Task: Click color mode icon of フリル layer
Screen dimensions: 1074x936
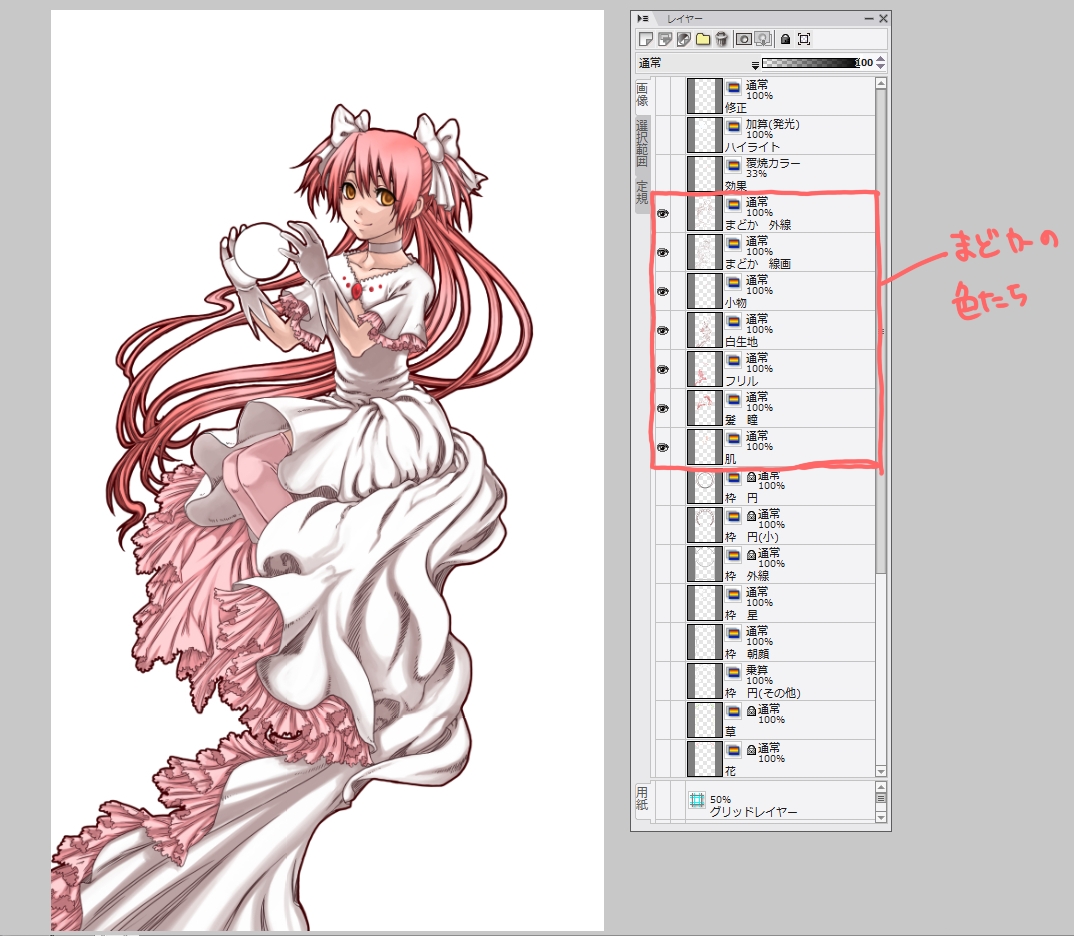Action: click(x=733, y=360)
